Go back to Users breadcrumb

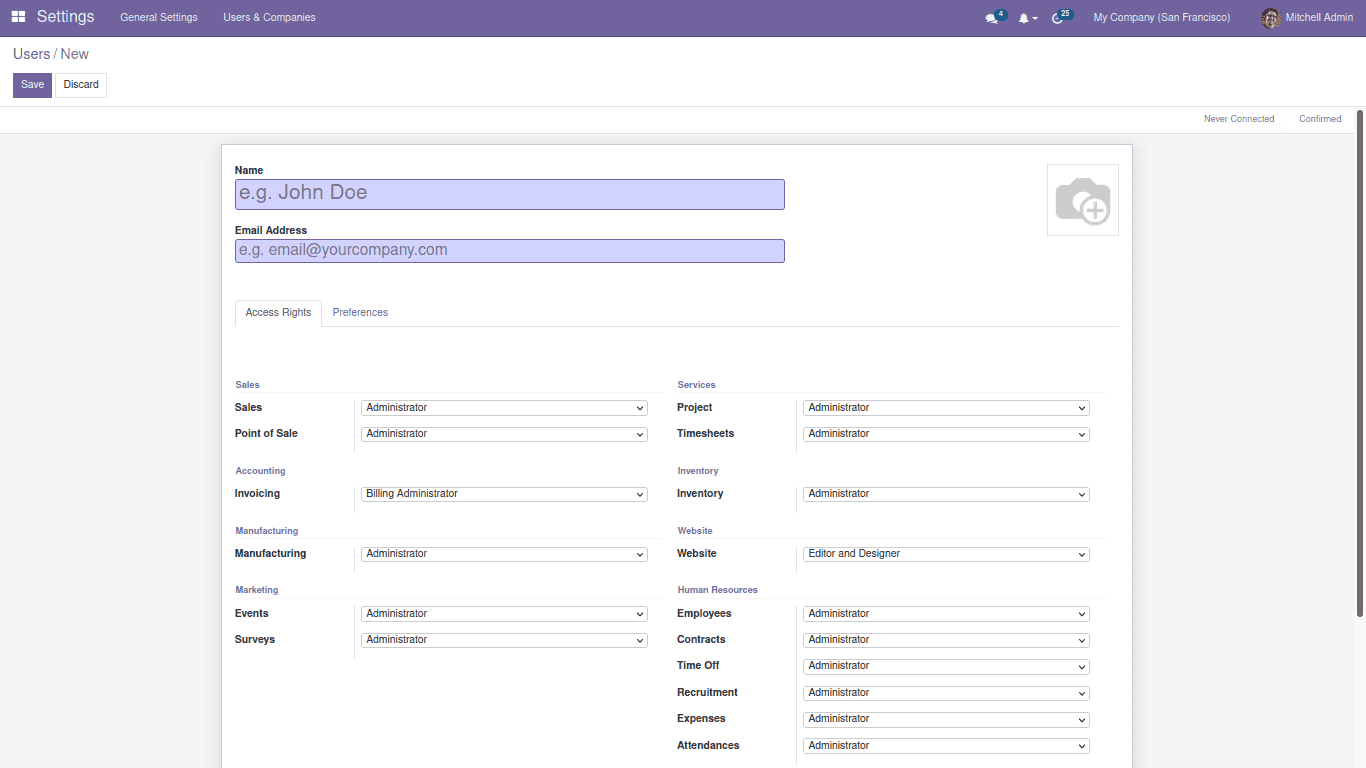click(x=31, y=54)
